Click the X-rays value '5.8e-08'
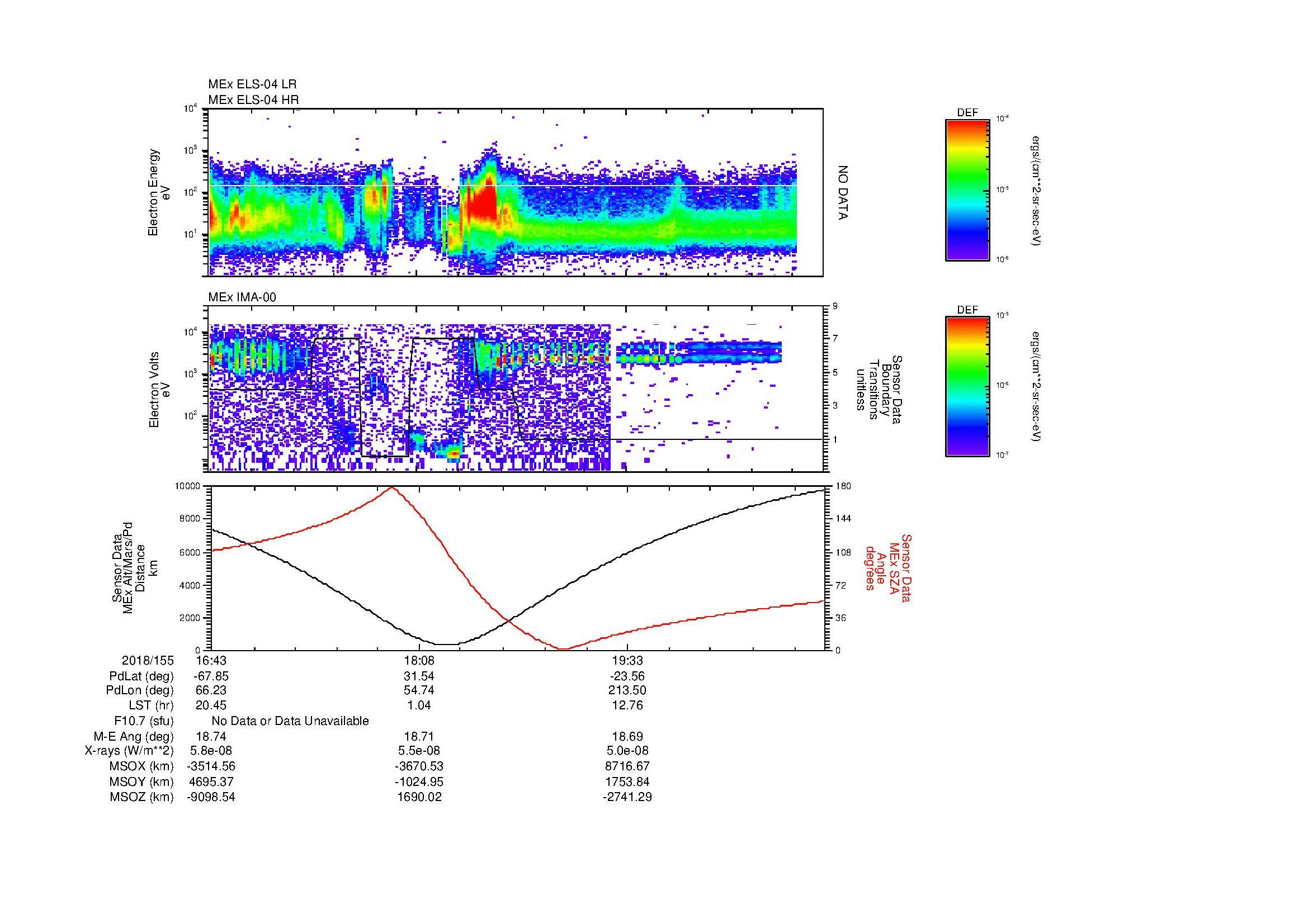Image resolution: width=1308 pixels, height=924 pixels. 211,751
